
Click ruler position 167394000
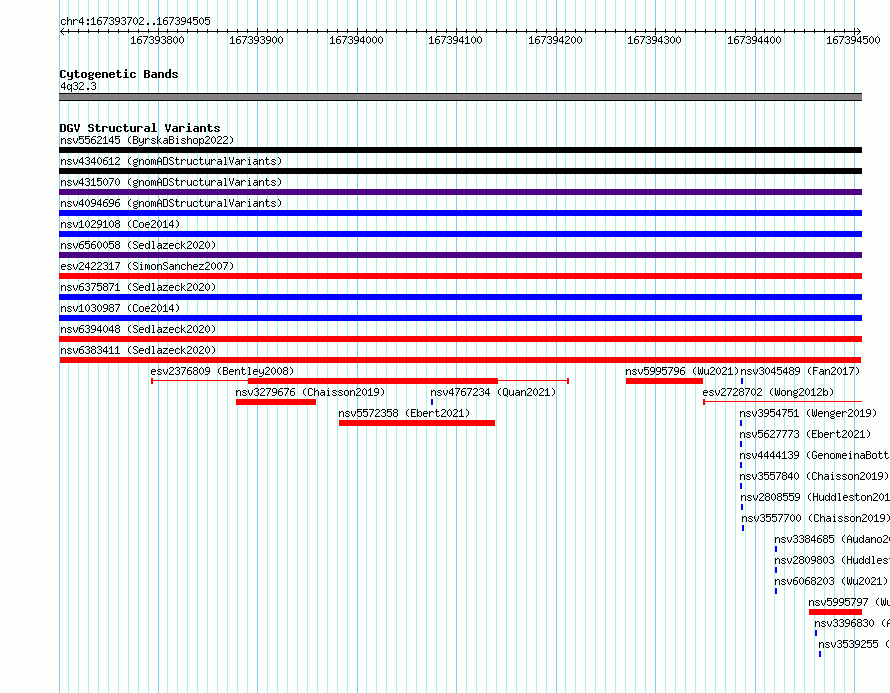point(356,40)
